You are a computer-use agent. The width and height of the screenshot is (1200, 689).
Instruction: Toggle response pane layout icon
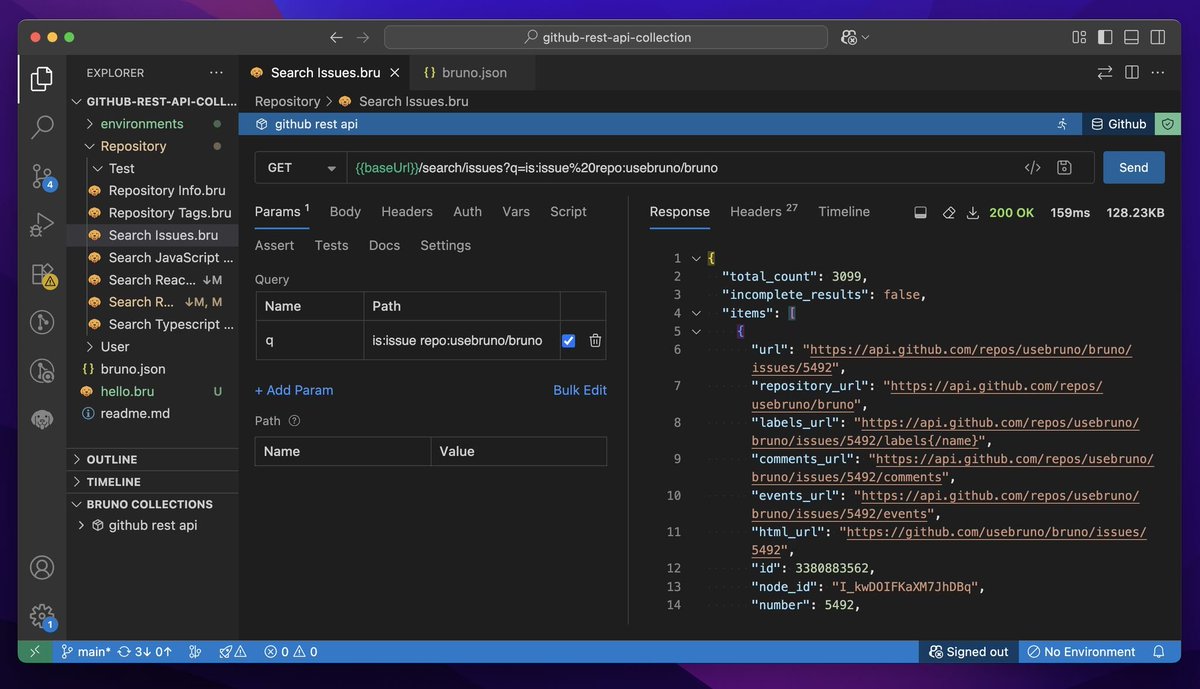pyautogui.click(x=921, y=212)
